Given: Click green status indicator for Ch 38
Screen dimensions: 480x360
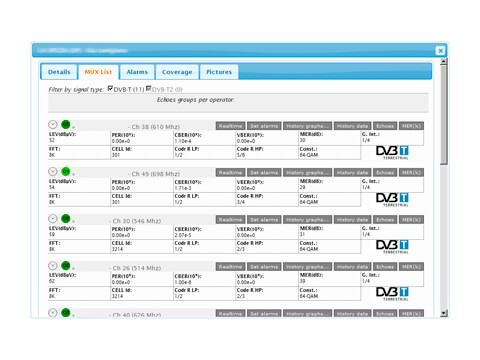Looking at the screenshot, I should (x=66, y=124).
